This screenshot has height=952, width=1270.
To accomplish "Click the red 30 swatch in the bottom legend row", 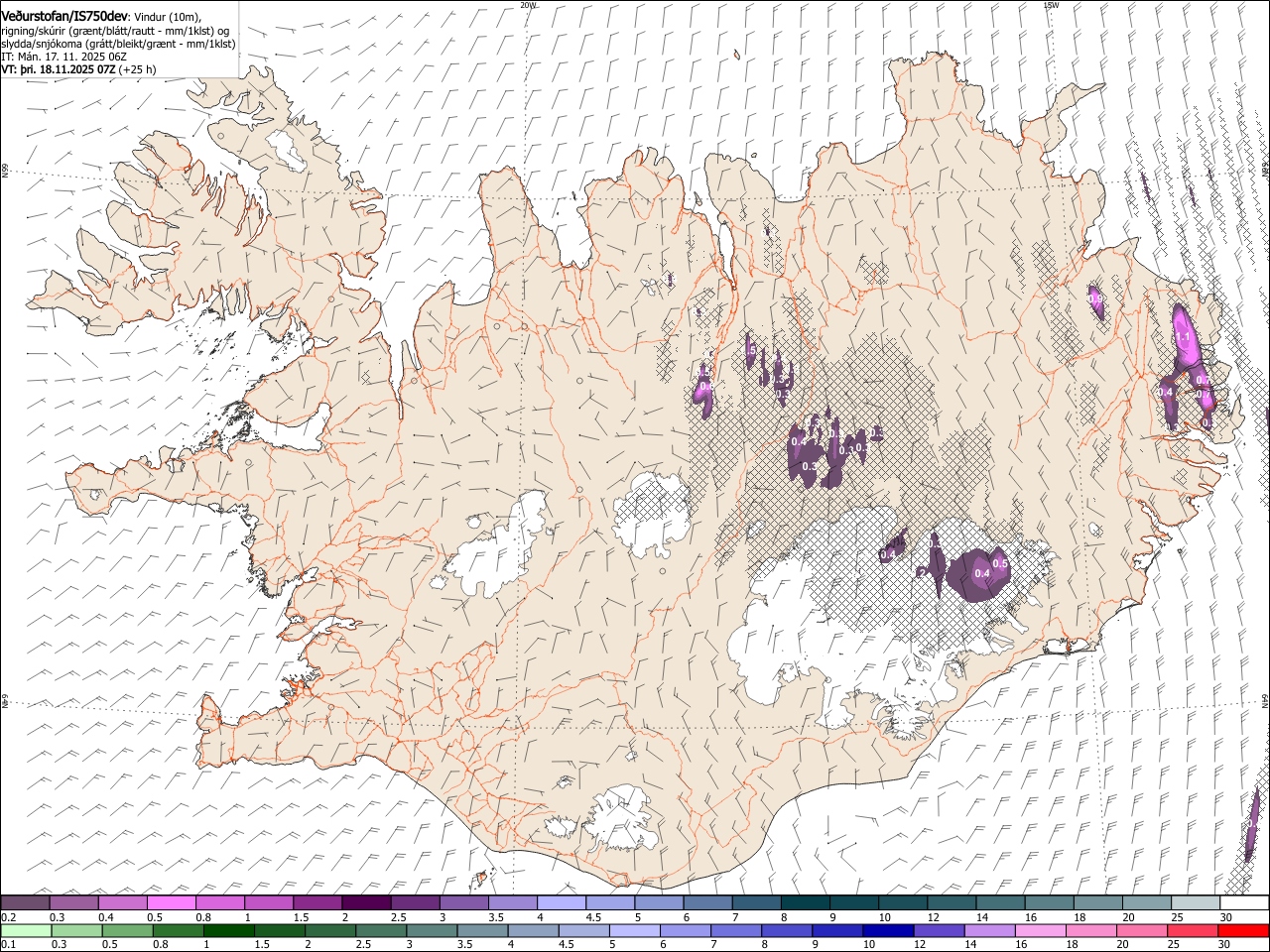I will click(x=1243, y=930).
